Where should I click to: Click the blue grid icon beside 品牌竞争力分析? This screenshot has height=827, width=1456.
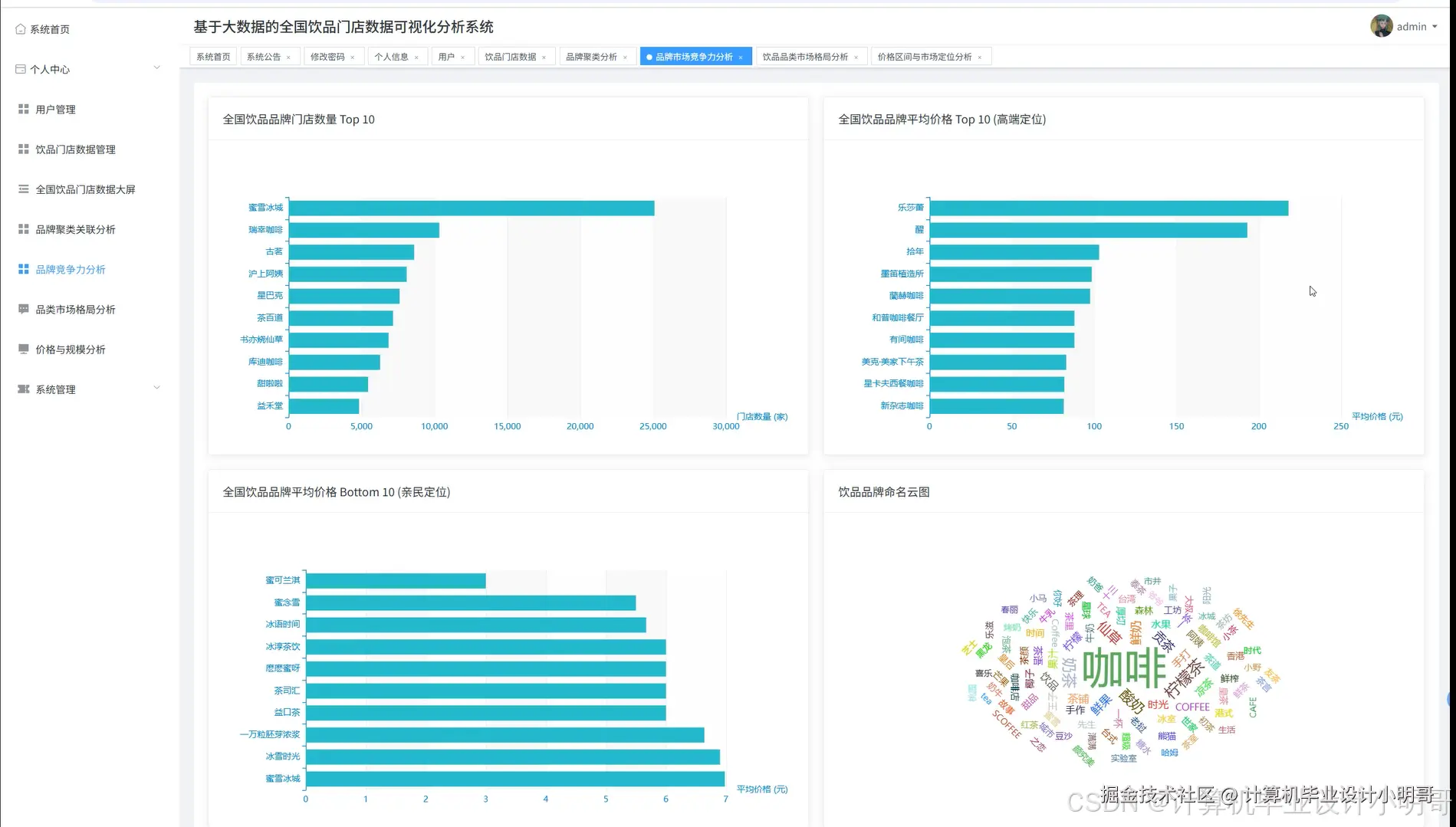pos(24,269)
